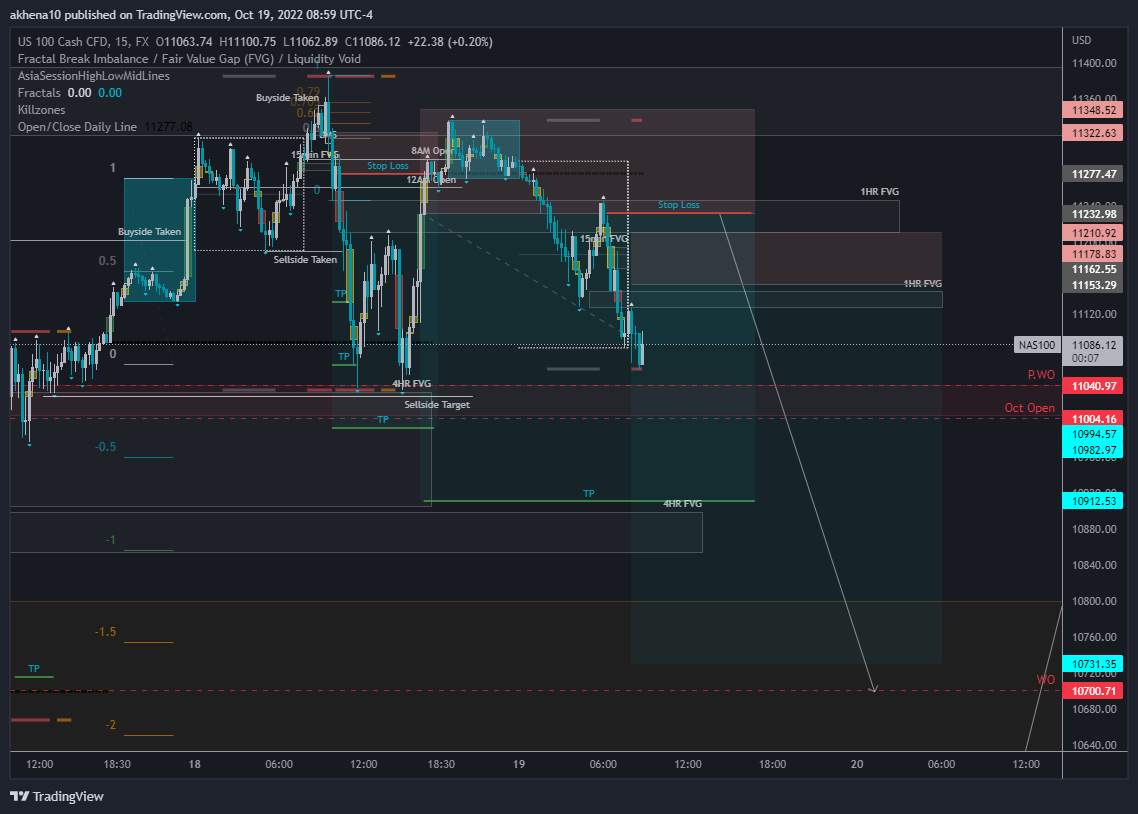Click the 11348.52 price tag
This screenshot has height=814, width=1138.
pos(1094,110)
